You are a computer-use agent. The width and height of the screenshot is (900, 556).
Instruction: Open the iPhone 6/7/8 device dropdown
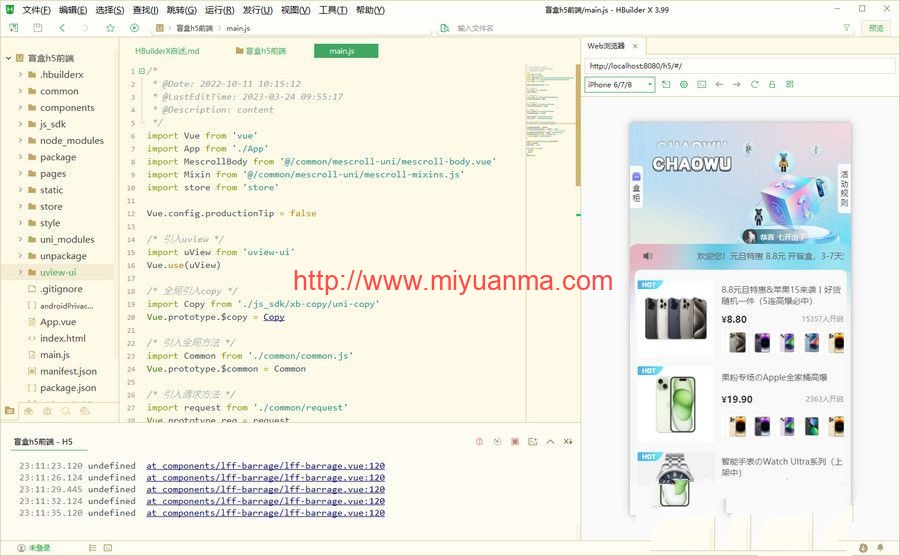[x=619, y=84]
